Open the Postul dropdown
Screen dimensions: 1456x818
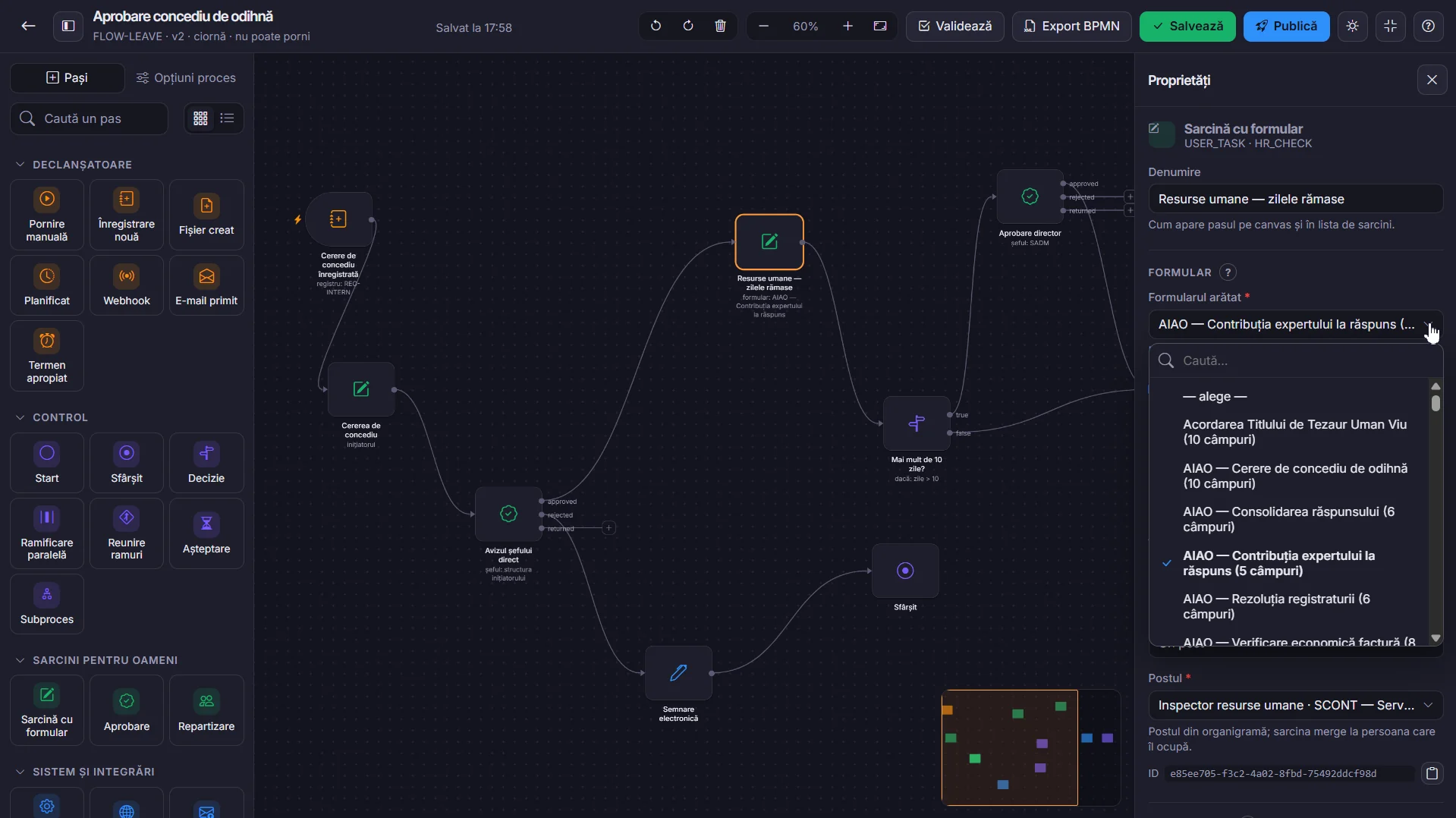[x=1295, y=706]
